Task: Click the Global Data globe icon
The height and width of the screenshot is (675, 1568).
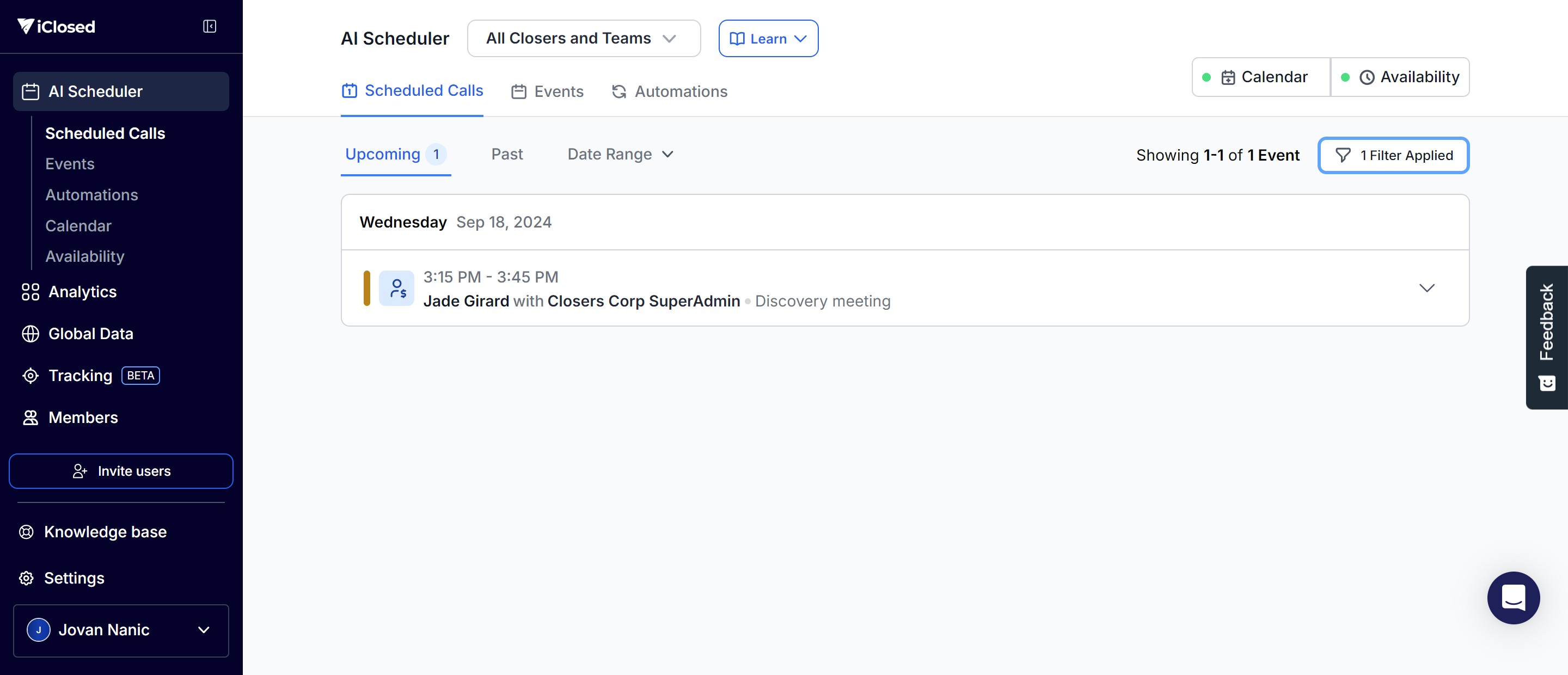Action: click(x=30, y=334)
